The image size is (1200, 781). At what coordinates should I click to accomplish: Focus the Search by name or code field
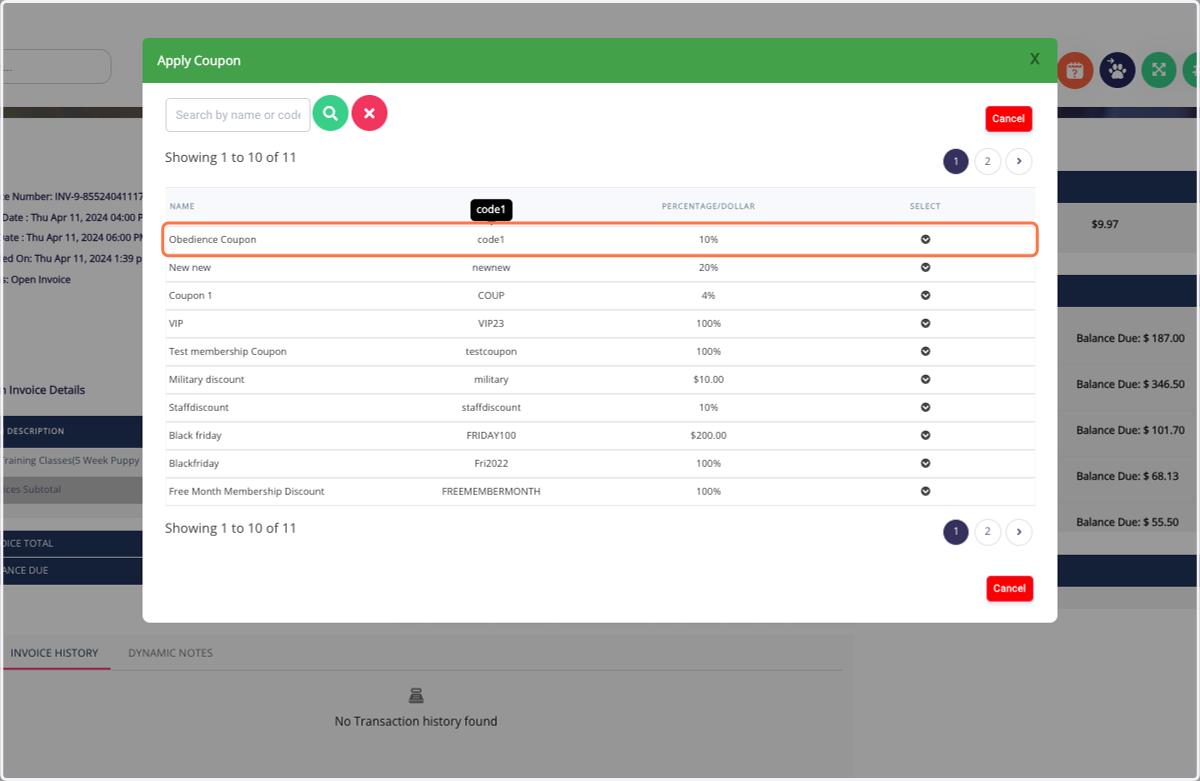click(238, 115)
